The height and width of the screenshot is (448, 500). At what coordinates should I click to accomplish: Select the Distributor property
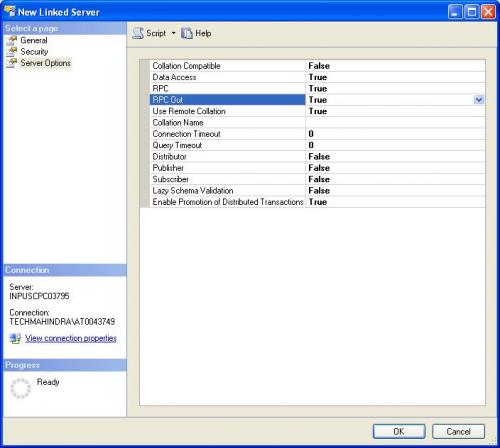pos(169,157)
